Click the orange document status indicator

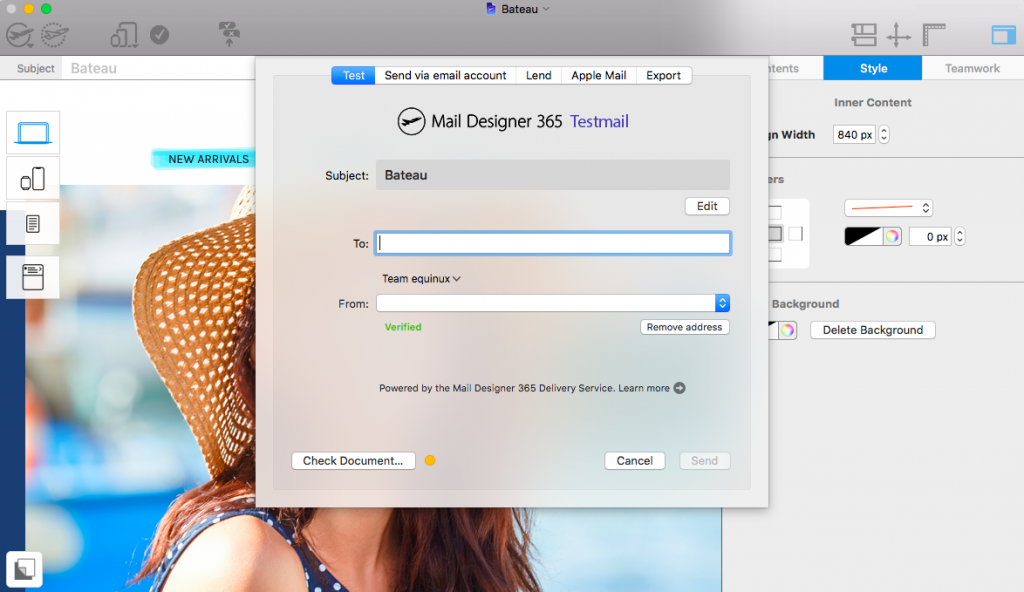tap(430, 461)
